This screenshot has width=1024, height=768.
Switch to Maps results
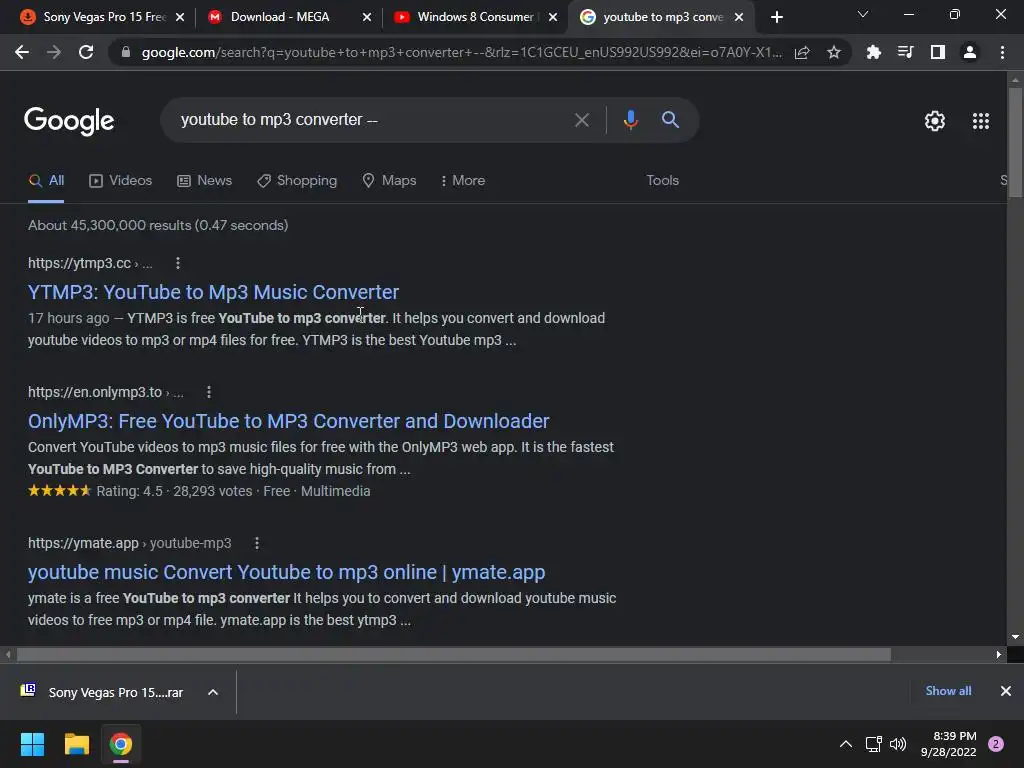coord(389,181)
